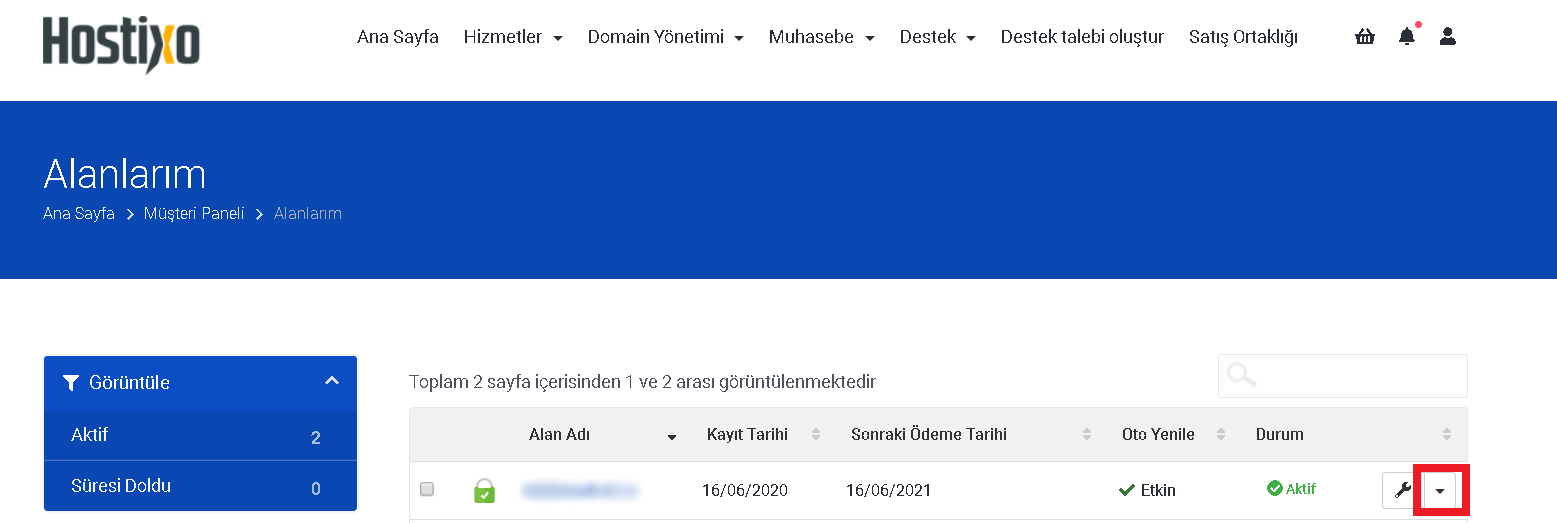The width and height of the screenshot is (1557, 523).
Task: Click the domain search field
Action: (x=1343, y=376)
